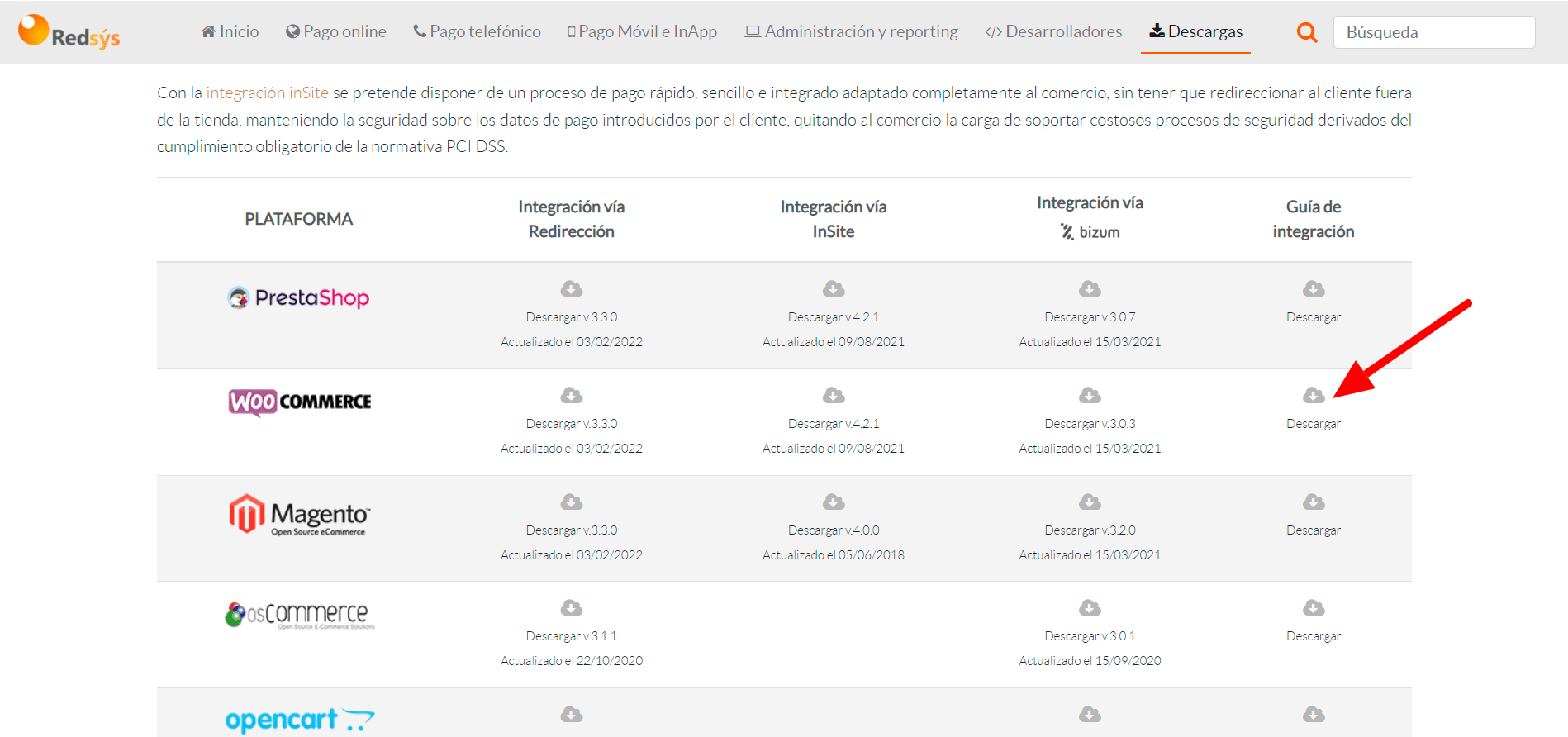Image resolution: width=1568 pixels, height=737 pixels.
Task: Download OpenCart Redirección cloud icon
Action: (572, 714)
